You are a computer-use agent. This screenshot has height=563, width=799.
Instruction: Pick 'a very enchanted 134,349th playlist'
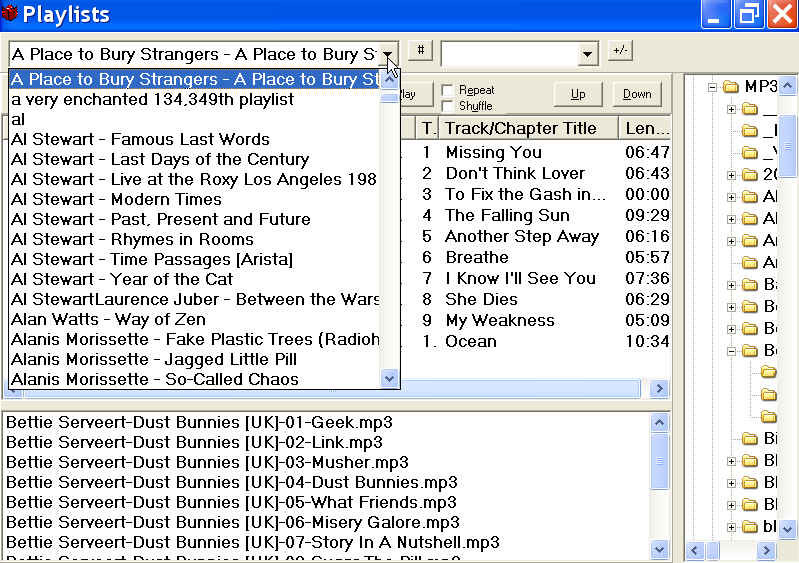pyautogui.click(x=195, y=99)
